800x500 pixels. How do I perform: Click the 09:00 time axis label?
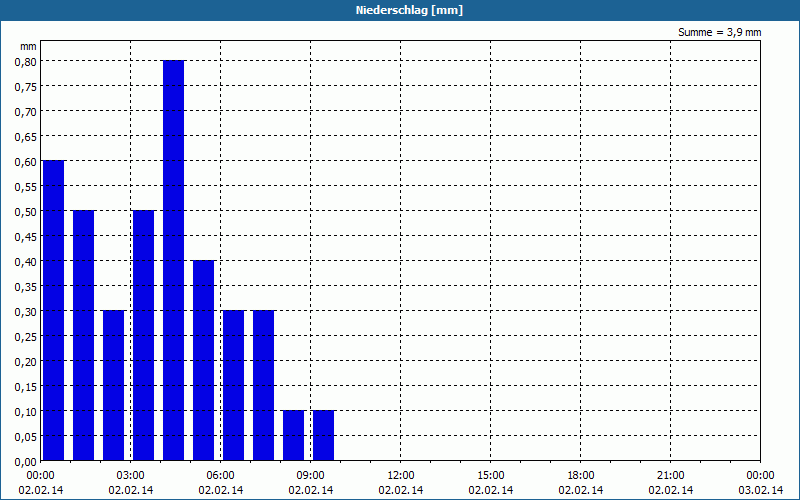coord(311,476)
